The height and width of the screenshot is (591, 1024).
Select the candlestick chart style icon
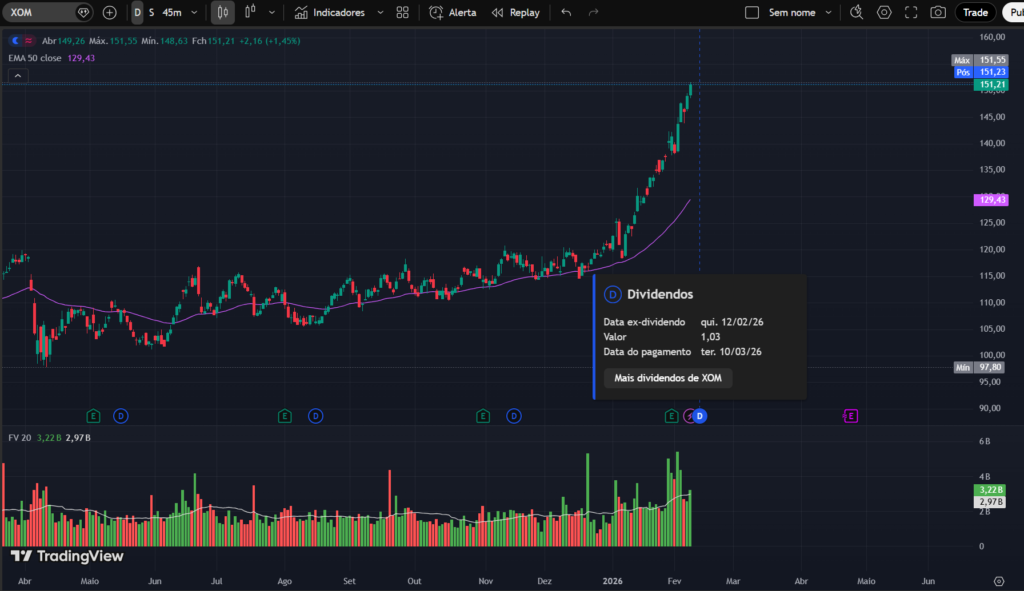pyautogui.click(x=224, y=12)
